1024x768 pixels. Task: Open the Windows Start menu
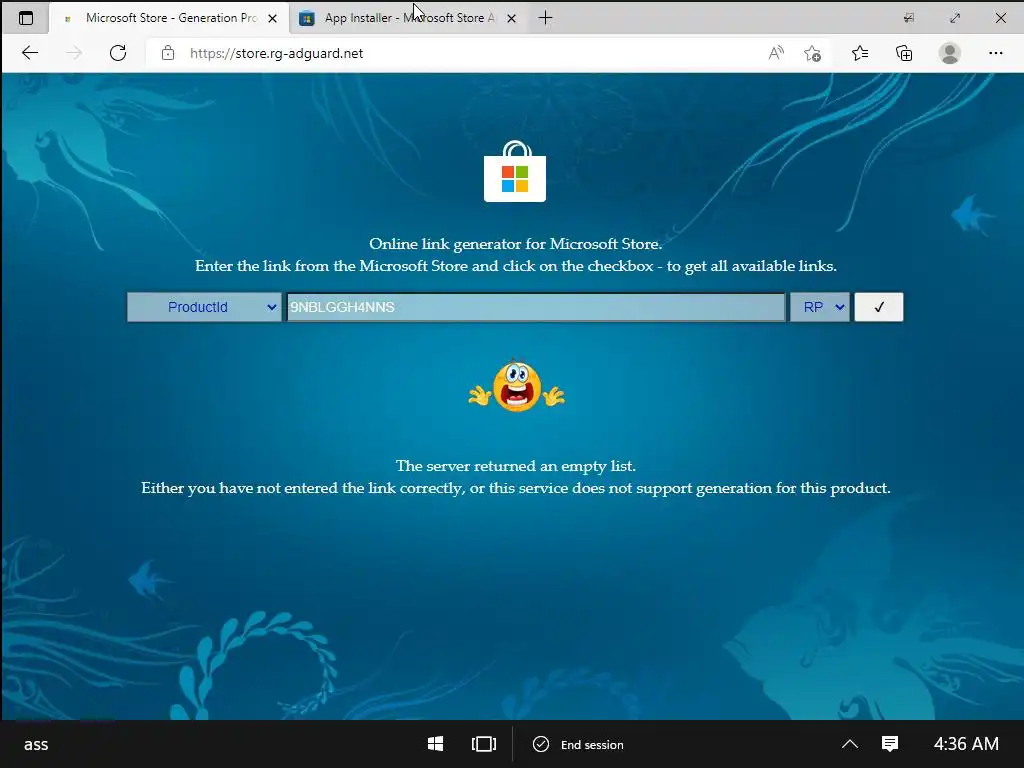[x=436, y=744]
